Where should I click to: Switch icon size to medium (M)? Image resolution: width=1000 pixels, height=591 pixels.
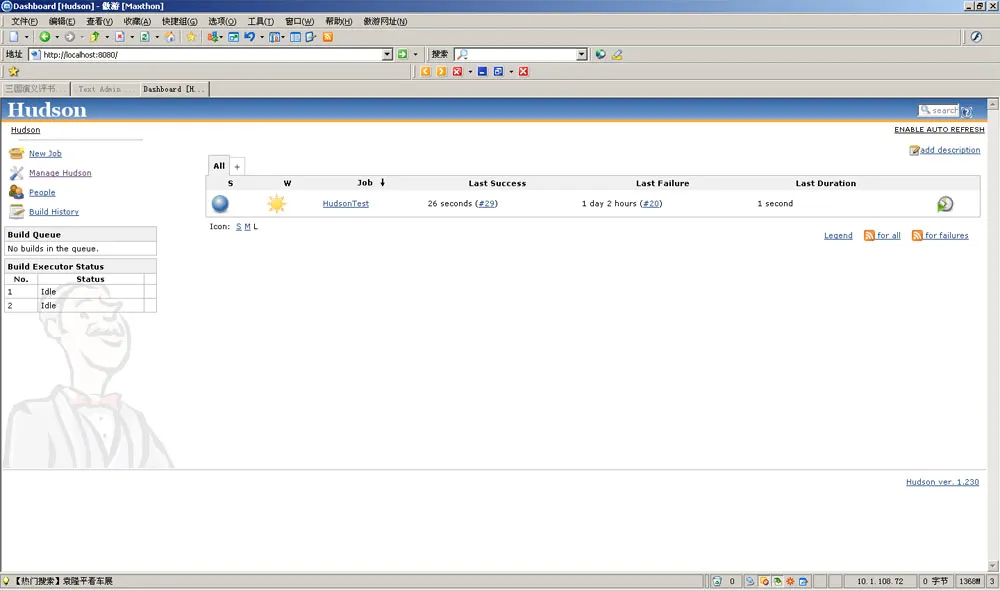[x=247, y=227]
